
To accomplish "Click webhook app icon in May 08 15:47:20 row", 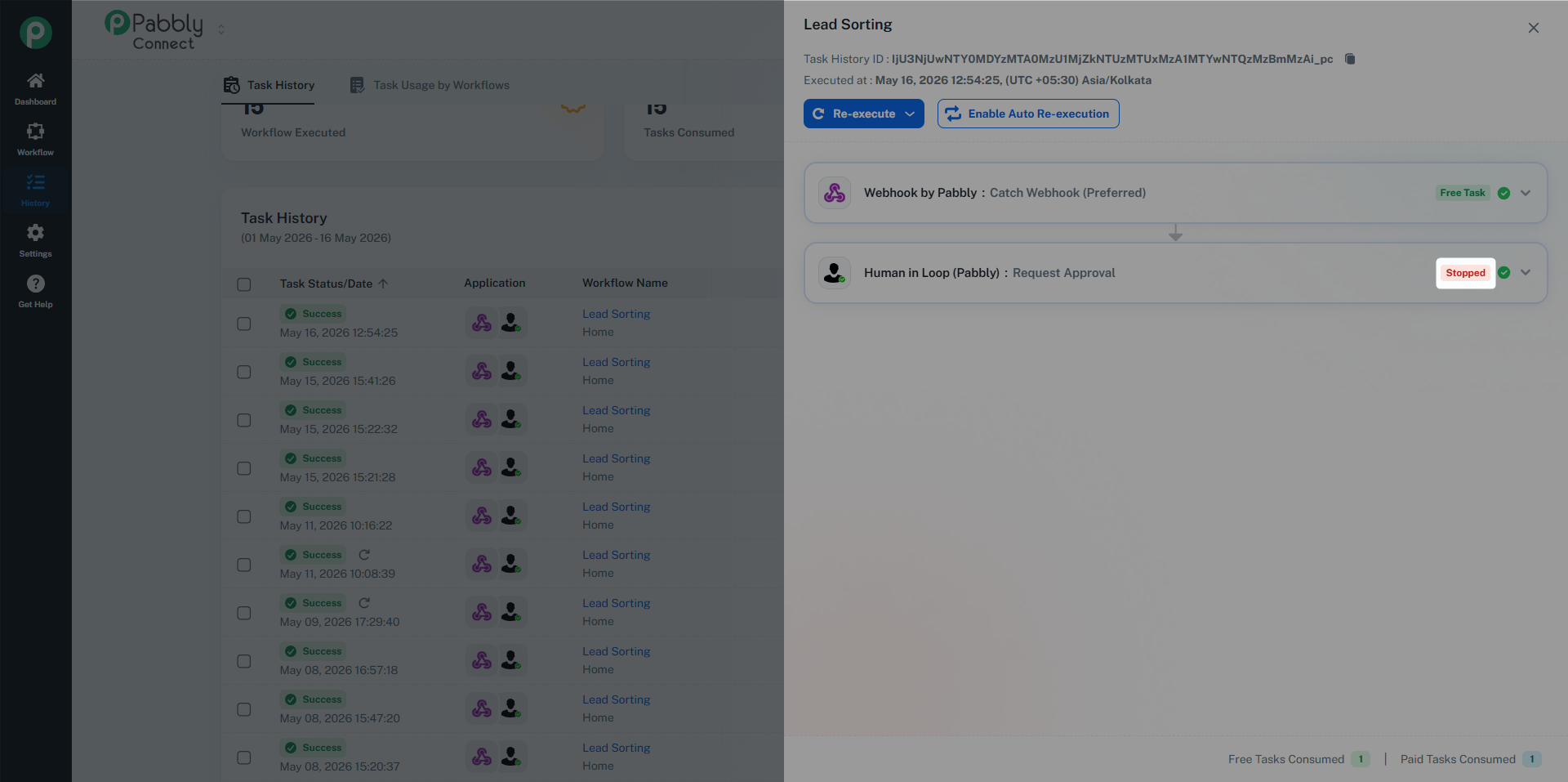I will click(x=482, y=708).
